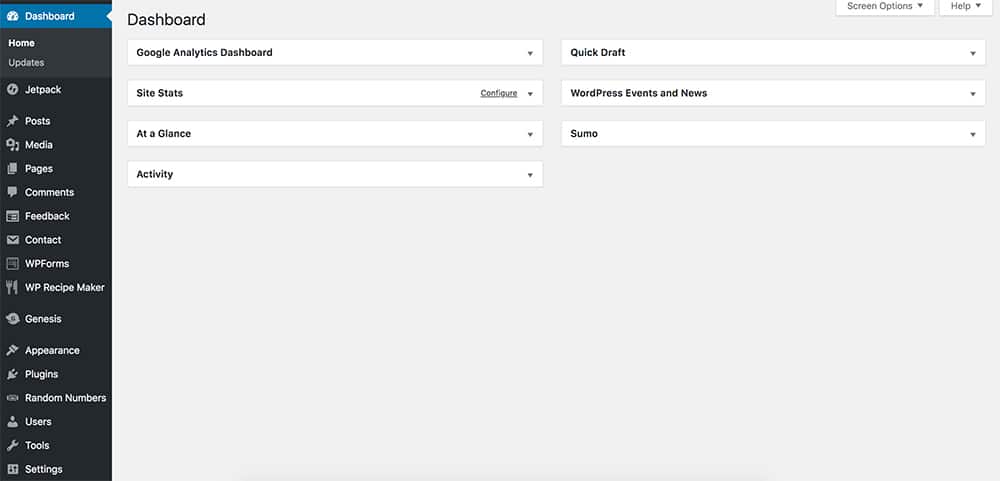Click the WP Recipe Maker fork icon
This screenshot has width=1000, height=481.
point(12,288)
